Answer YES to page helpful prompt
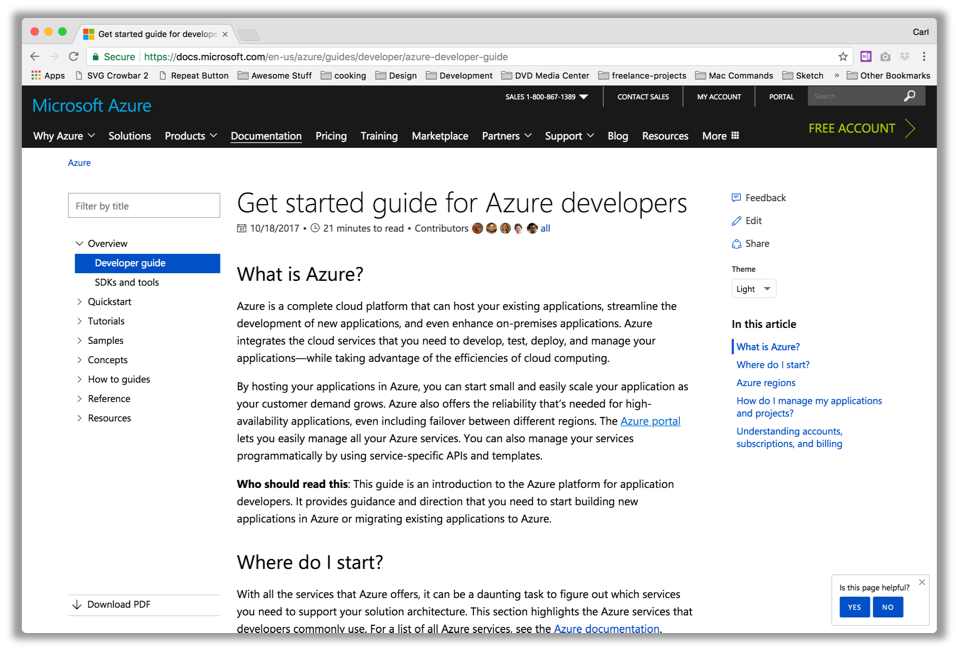This screenshot has height=650, width=956. [x=854, y=607]
